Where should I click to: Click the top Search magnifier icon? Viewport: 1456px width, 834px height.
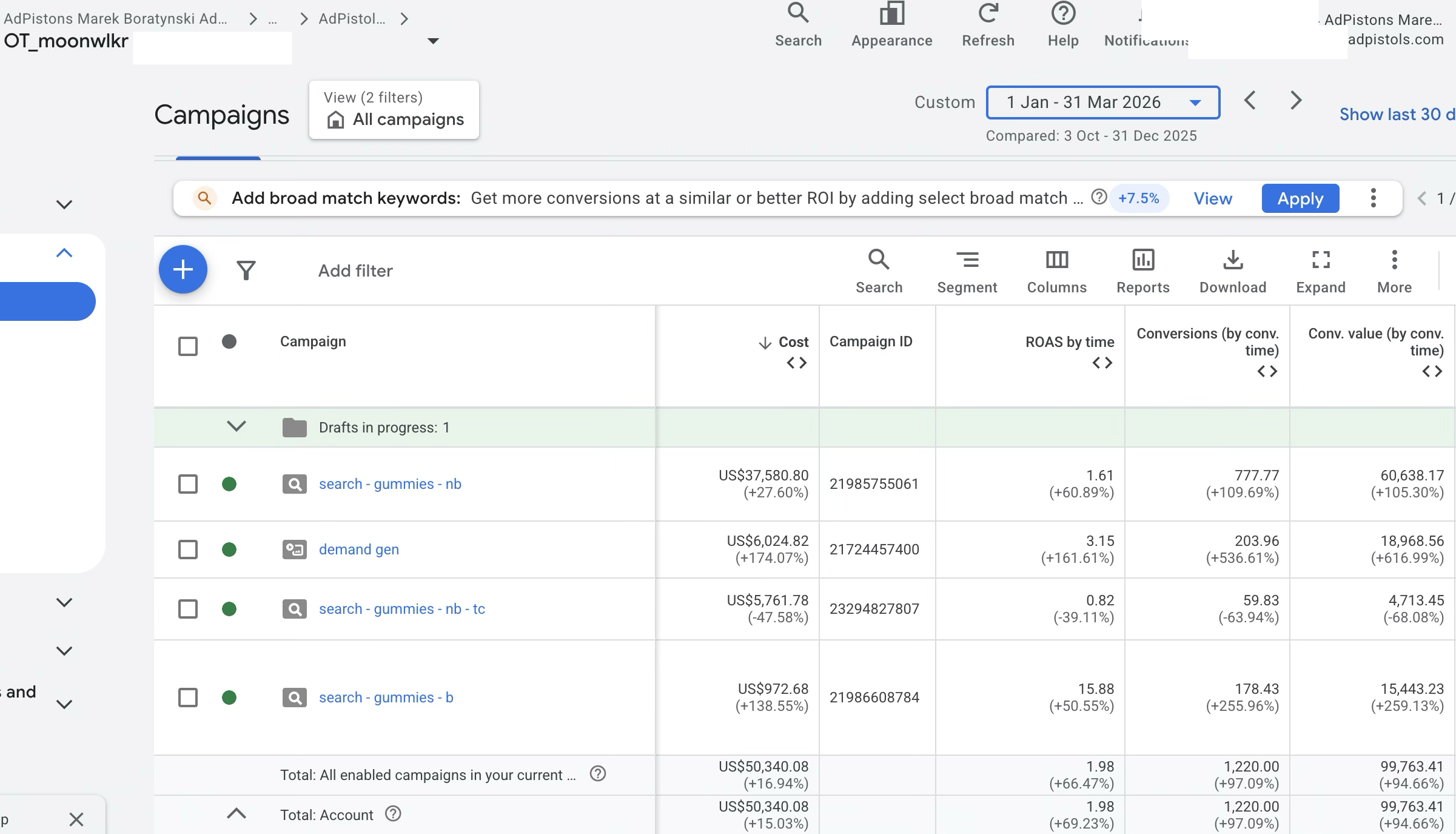798,13
